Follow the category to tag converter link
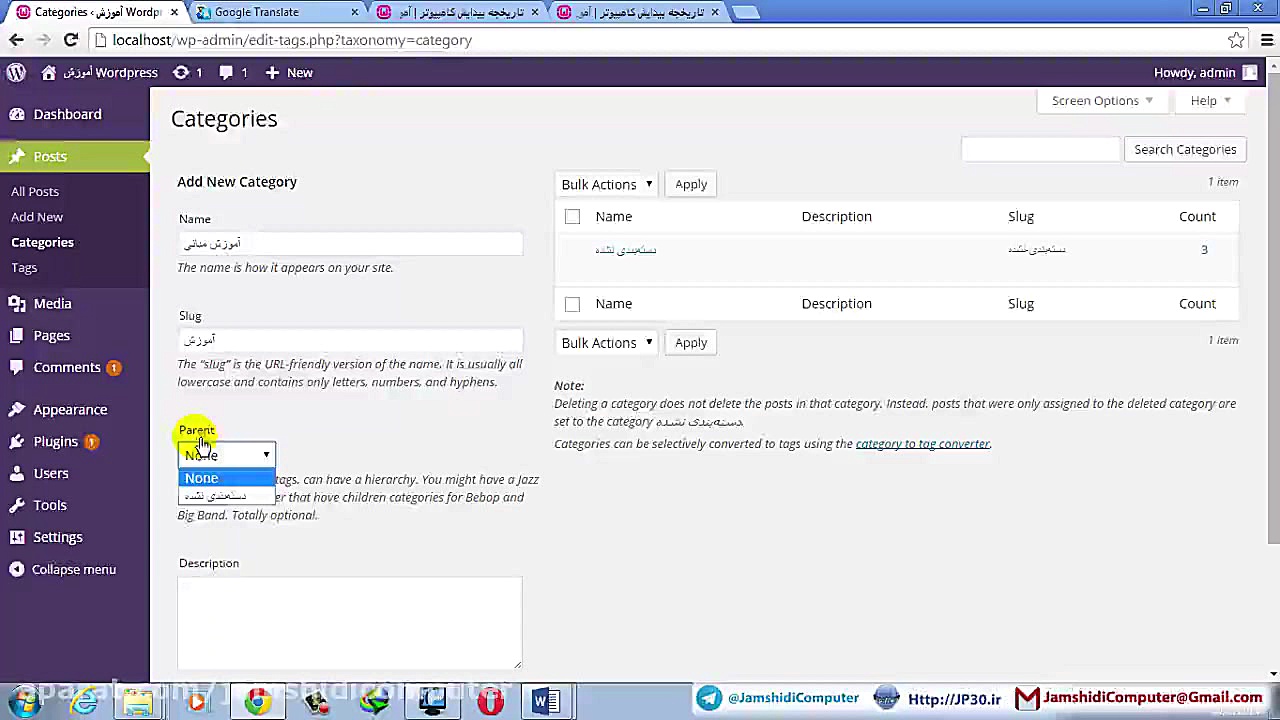Image resolution: width=1280 pixels, height=720 pixels. point(921,443)
